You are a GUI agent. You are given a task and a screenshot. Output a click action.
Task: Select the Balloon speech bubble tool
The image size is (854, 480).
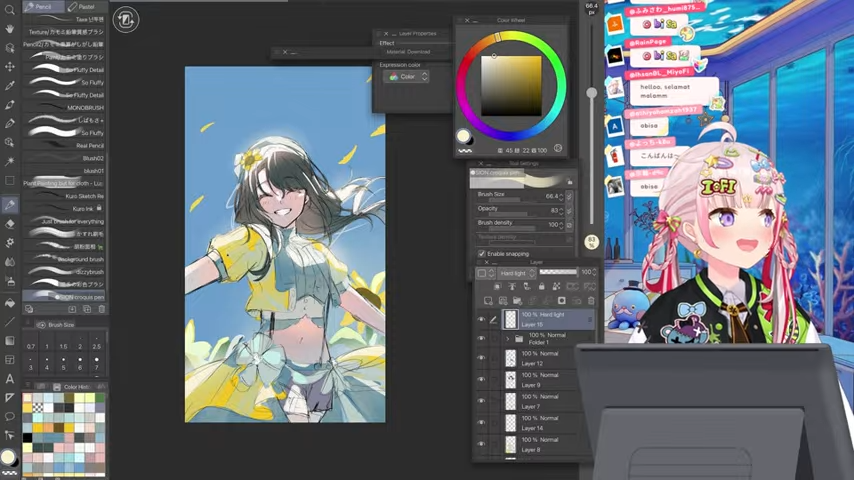[x=9, y=417]
